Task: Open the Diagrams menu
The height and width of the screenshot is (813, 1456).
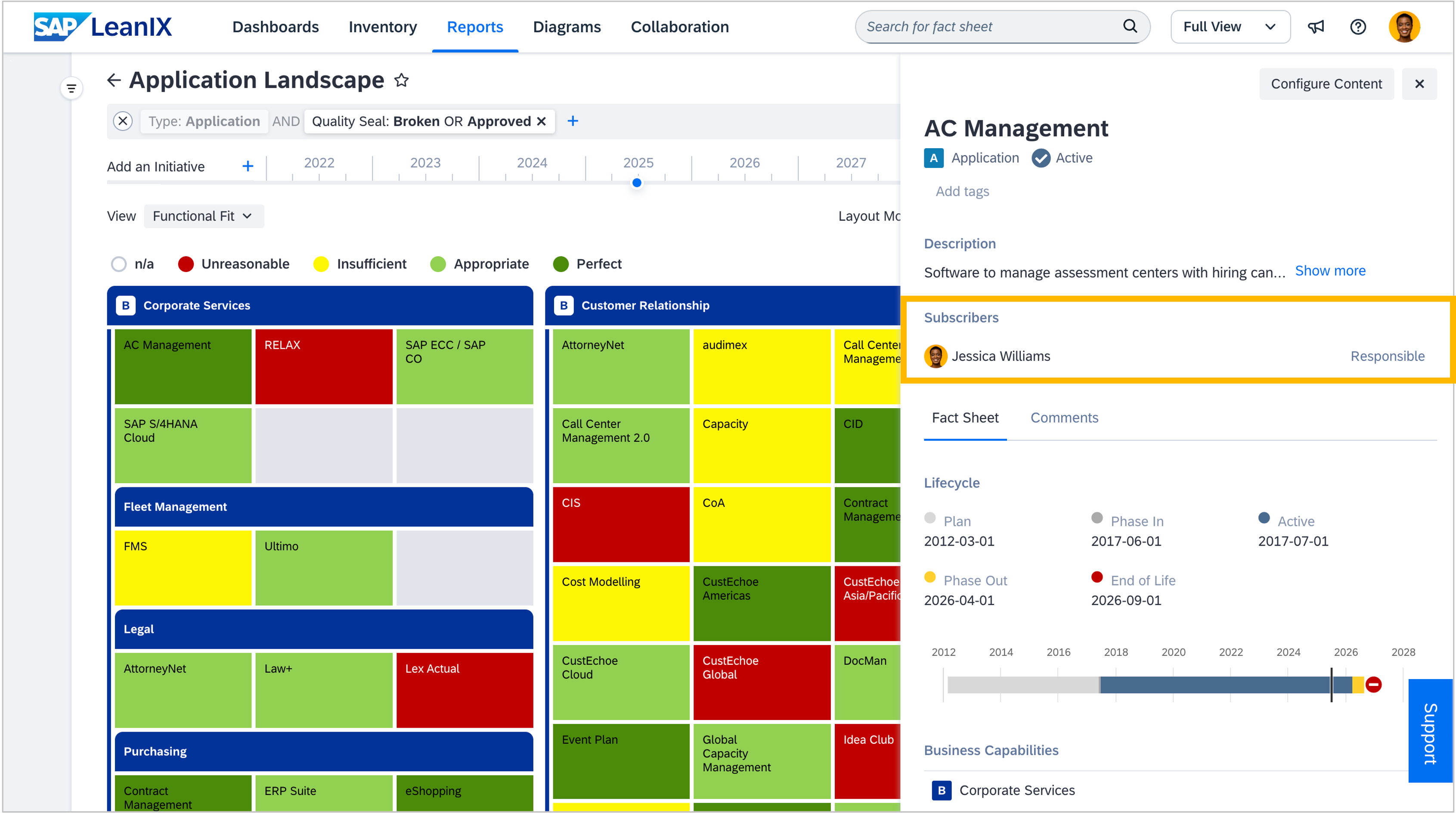Action: coord(567,27)
